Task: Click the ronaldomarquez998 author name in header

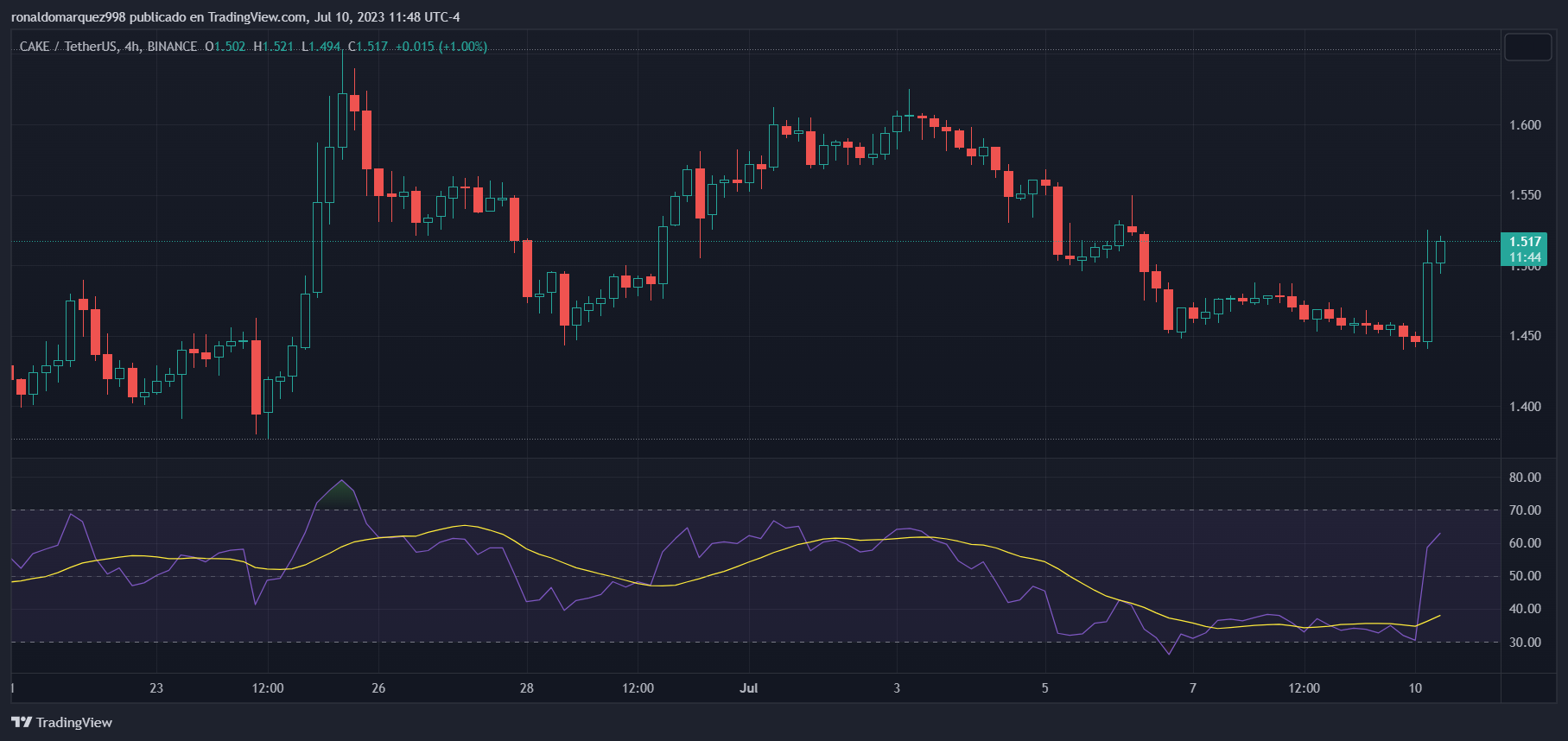Action: [68, 17]
